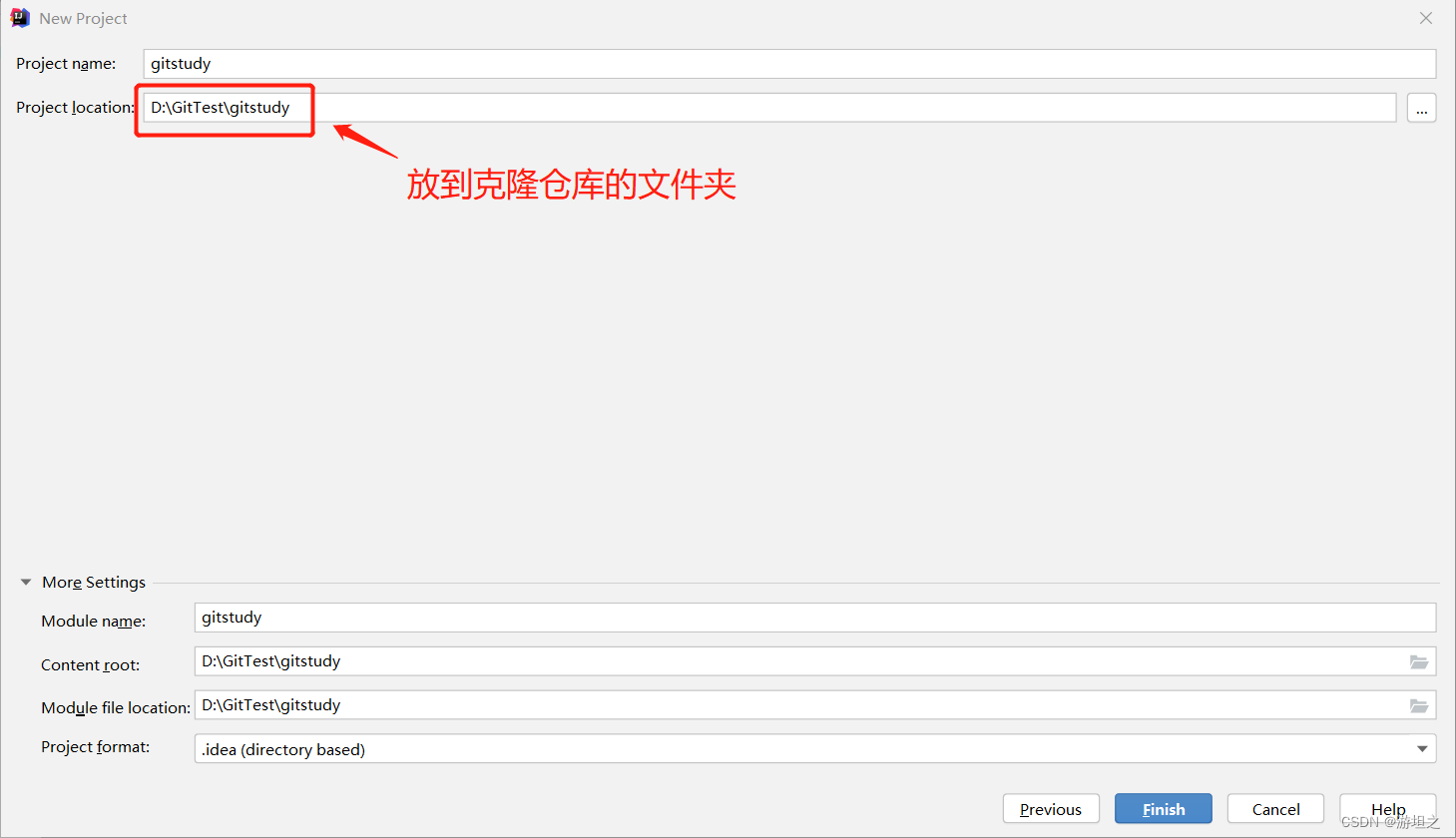
Task: Click the Content root path field
Action: (815, 661)
